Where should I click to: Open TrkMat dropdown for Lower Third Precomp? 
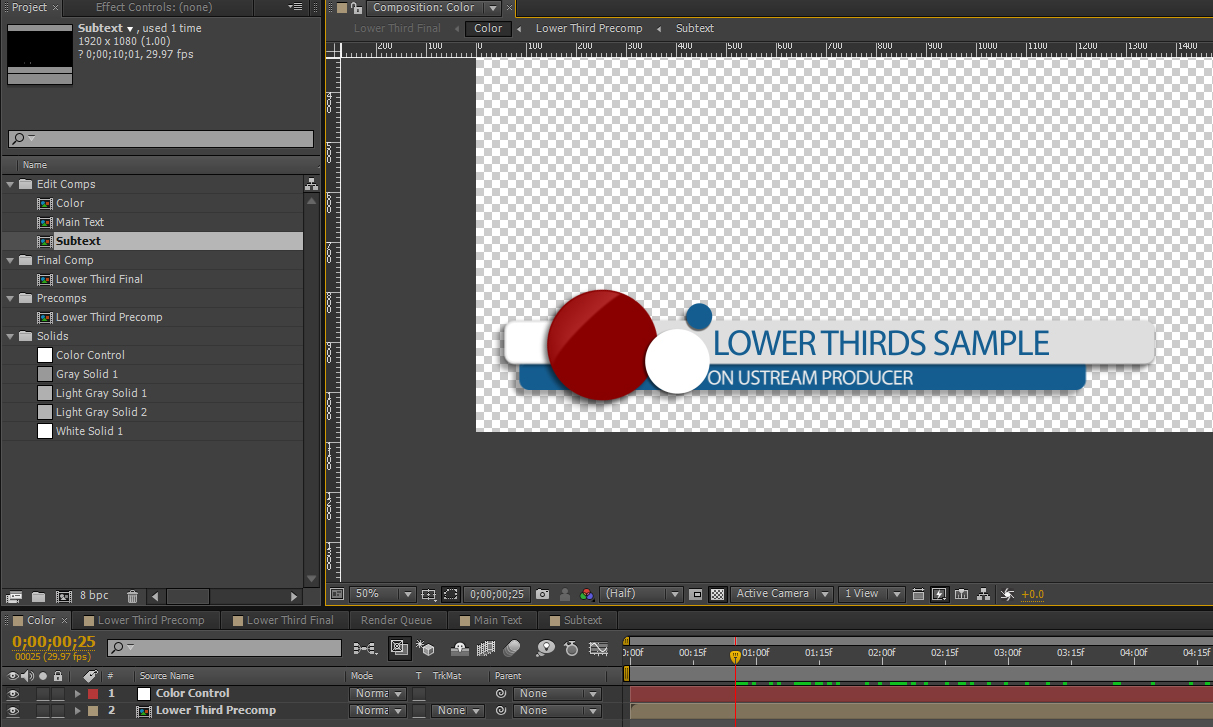tap(458, 711)
